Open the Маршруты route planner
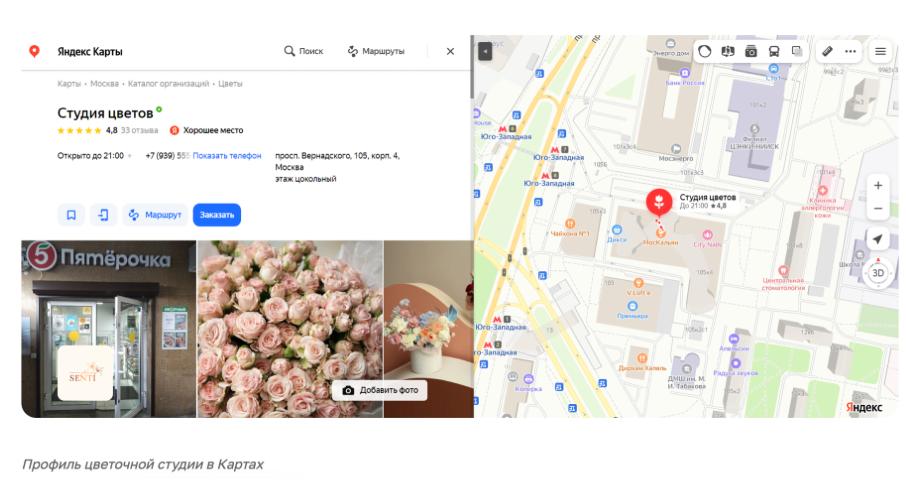Viewport: 906px width, 486px height. point(376,51)
